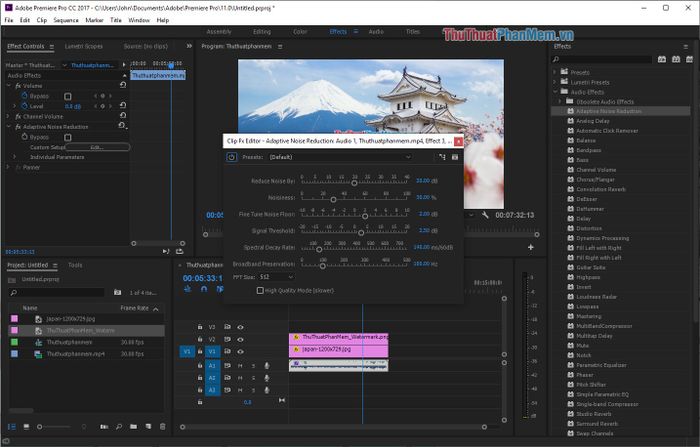Open the Program Monitor wrench settings

pyautogui.click(x=485, y=215)
